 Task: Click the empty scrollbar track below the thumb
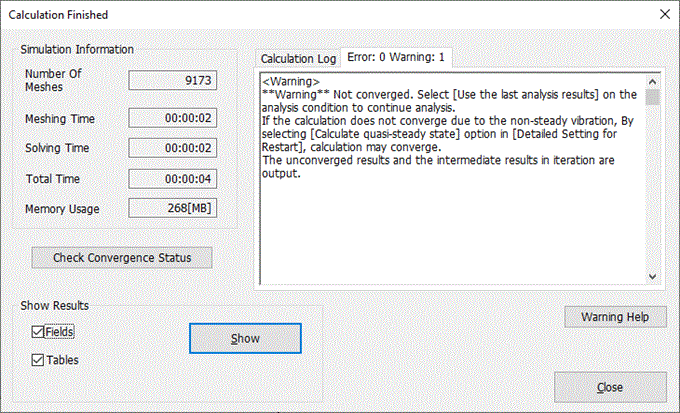point(652,190)
